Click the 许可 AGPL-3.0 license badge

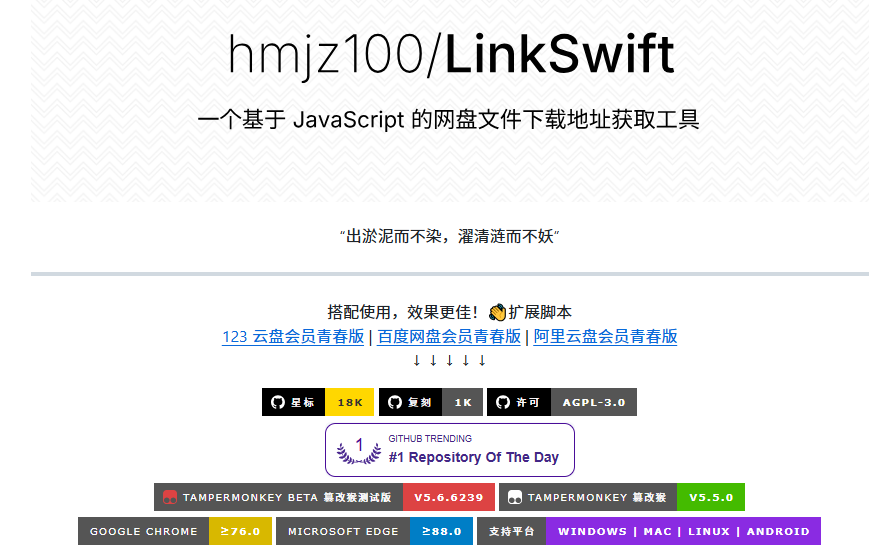[562, 402]
